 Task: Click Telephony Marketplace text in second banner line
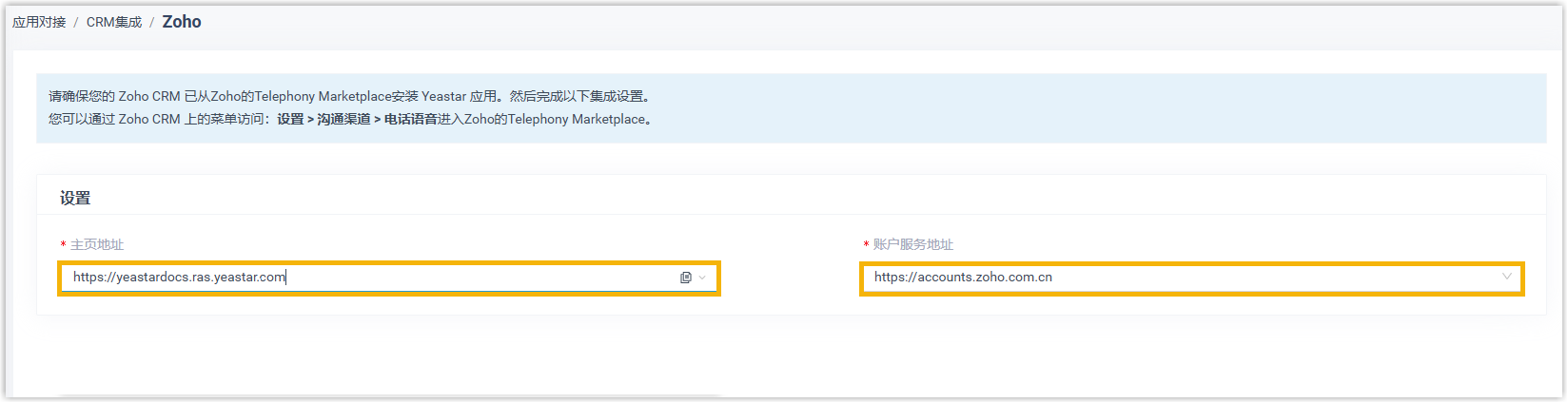pos(577,119)
